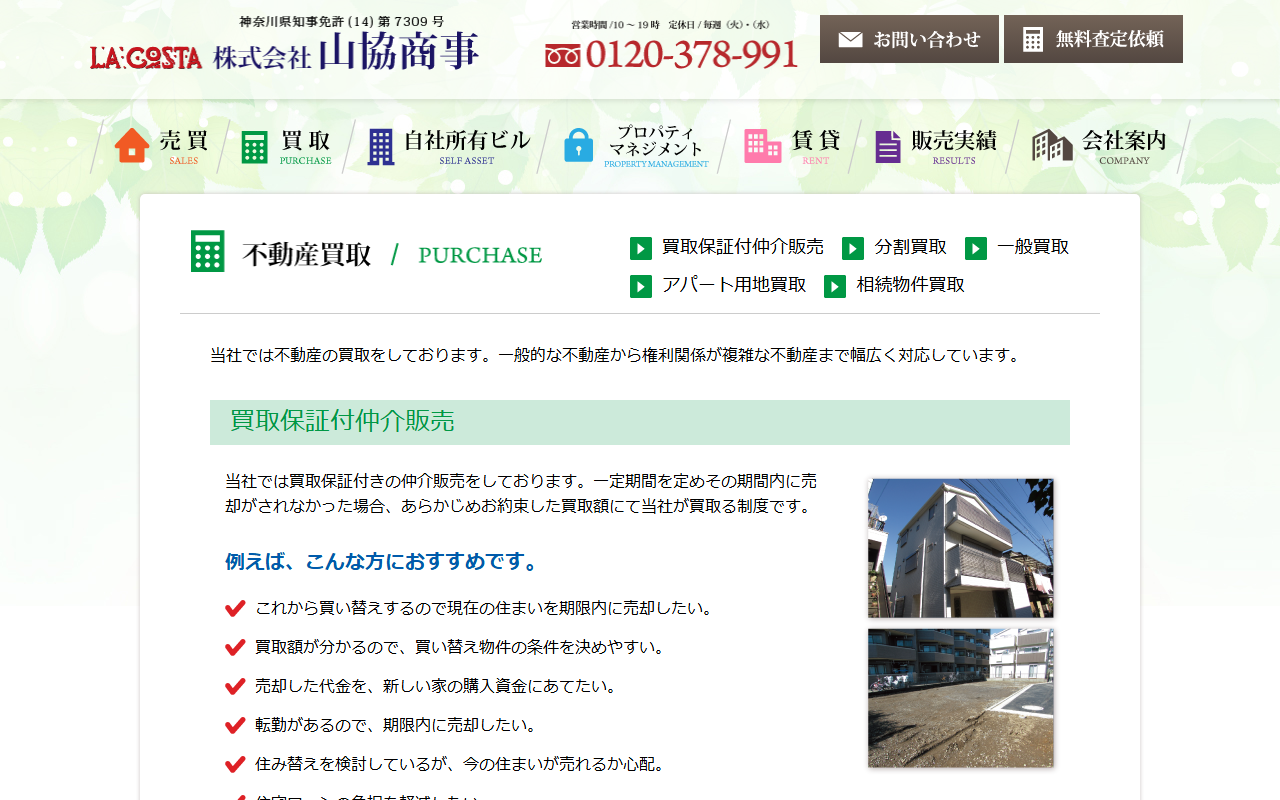
Task: Click the 不動産買取 / PURCHASE page title
Action: tap(366, 253)
